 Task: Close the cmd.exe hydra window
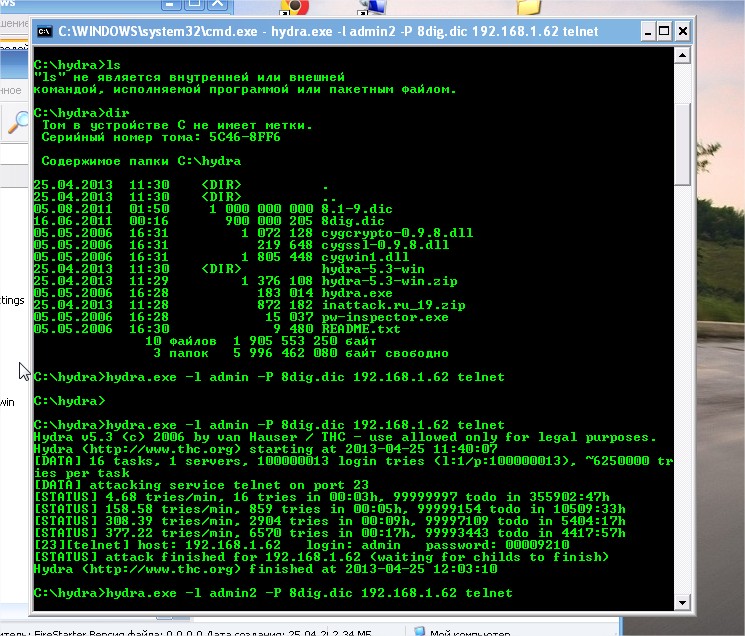click(682, 32)
